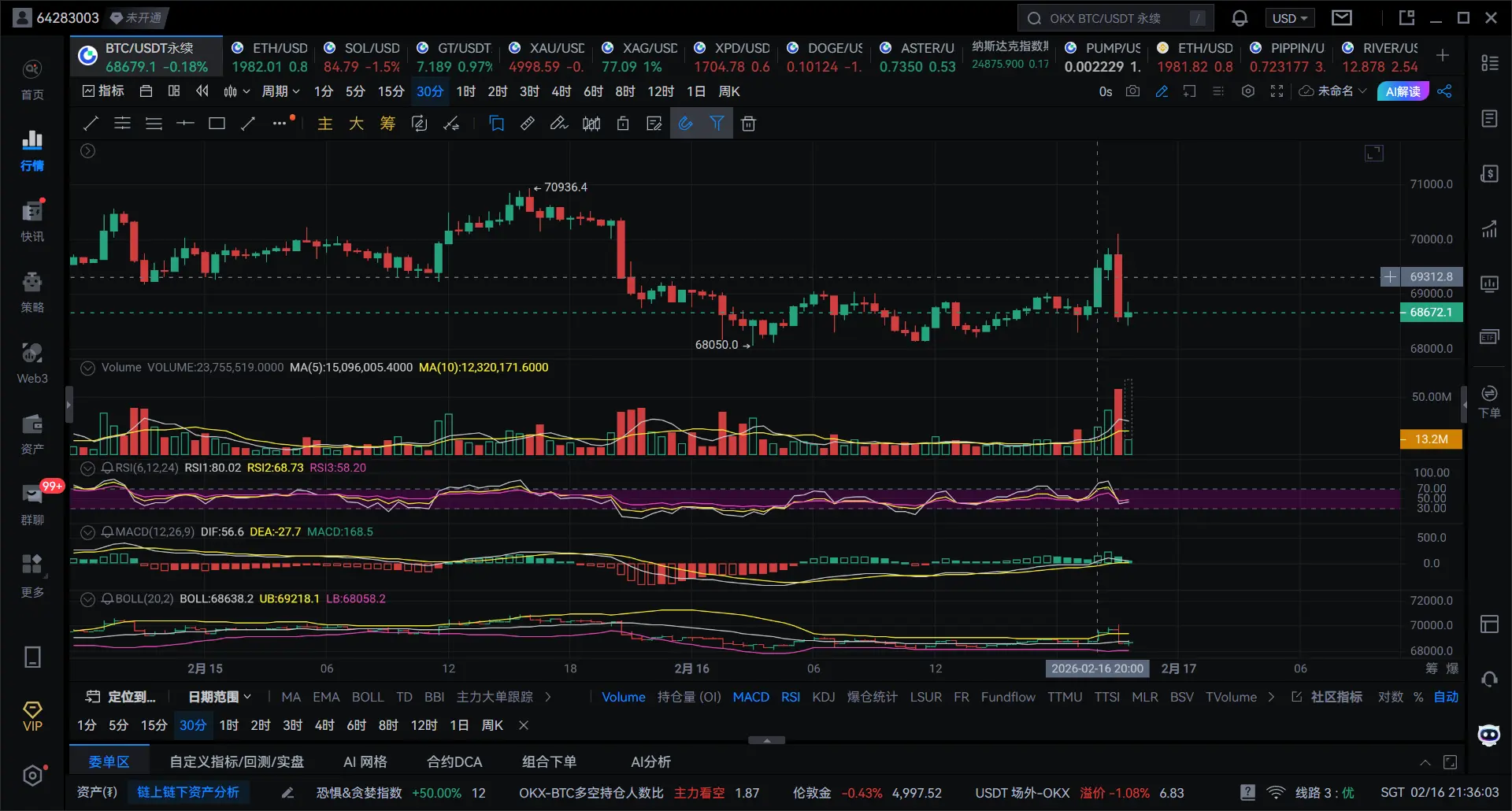Open the 未命名 layout dropdown

[x=1332, y=91]
